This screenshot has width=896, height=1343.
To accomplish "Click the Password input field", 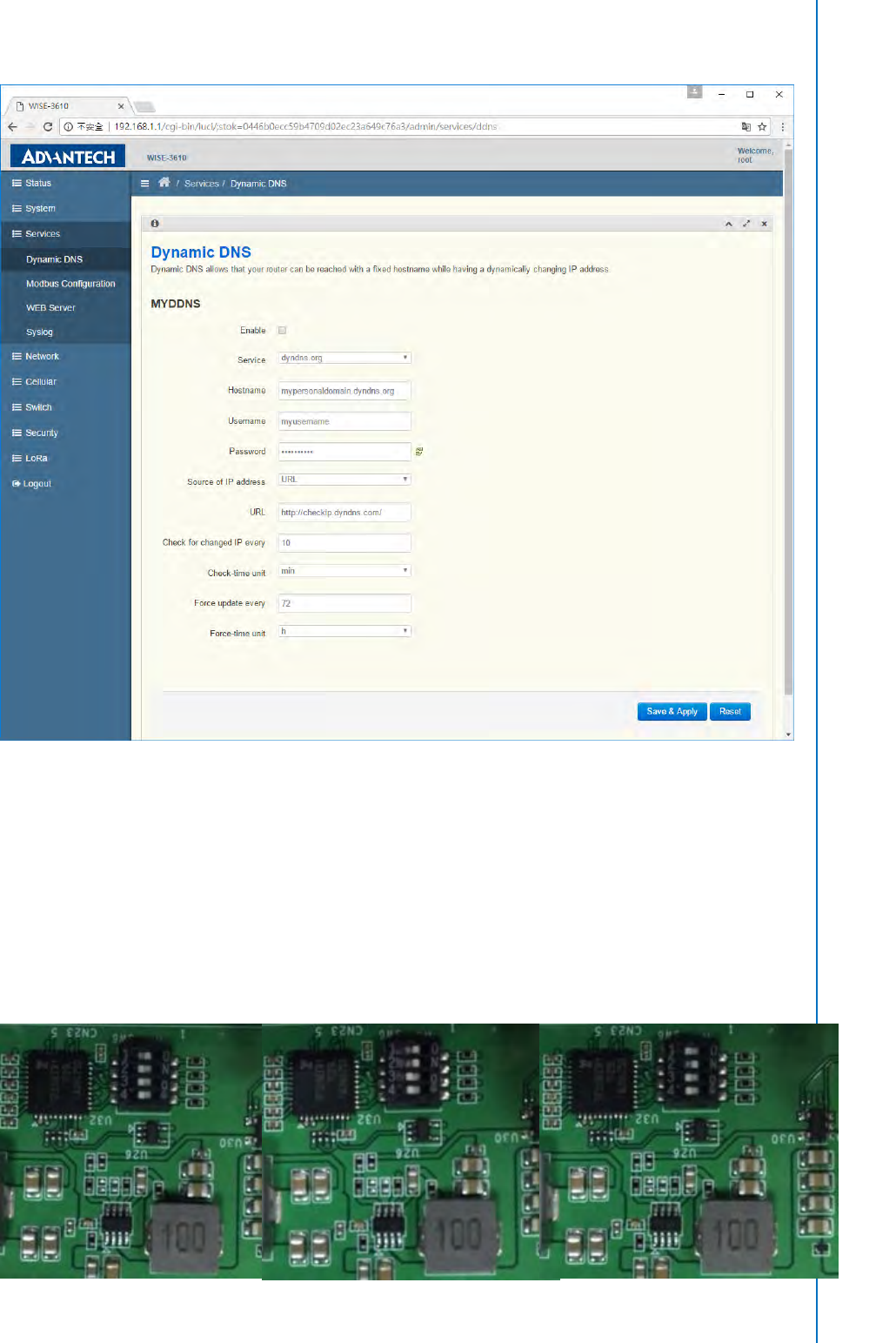I will point(344,452).
